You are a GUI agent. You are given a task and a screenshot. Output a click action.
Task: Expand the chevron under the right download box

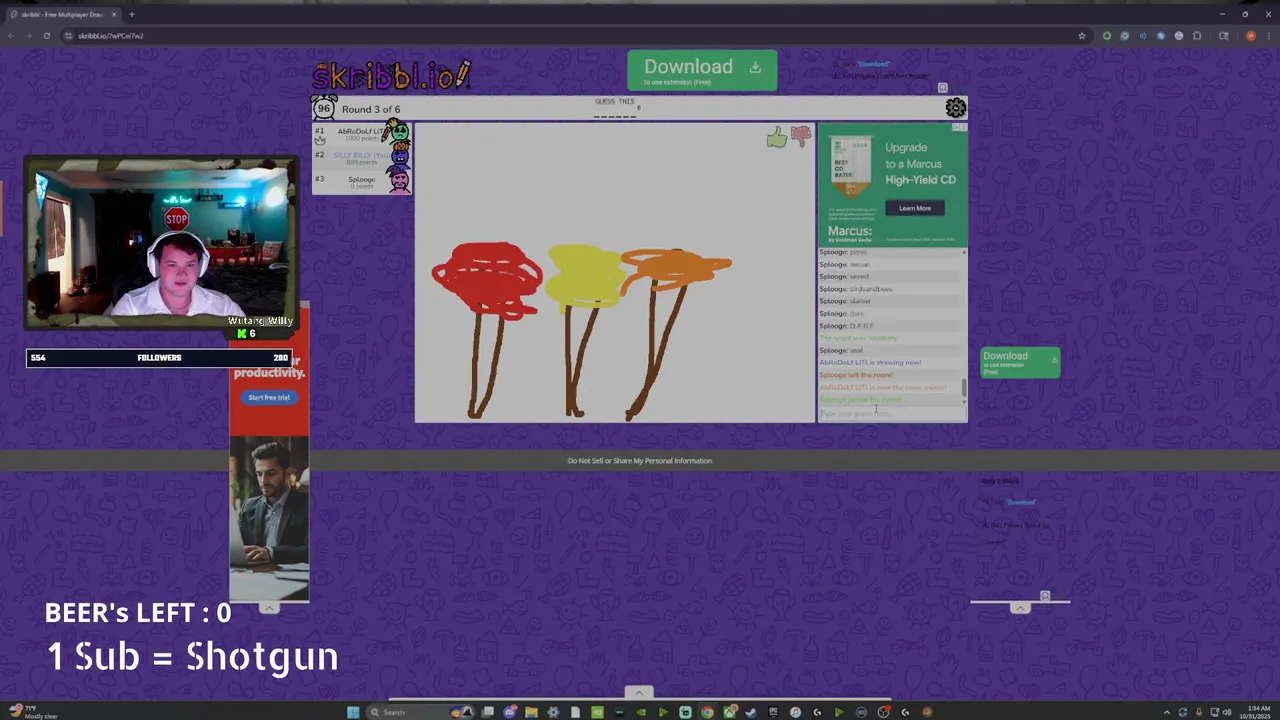[1020, 608]
